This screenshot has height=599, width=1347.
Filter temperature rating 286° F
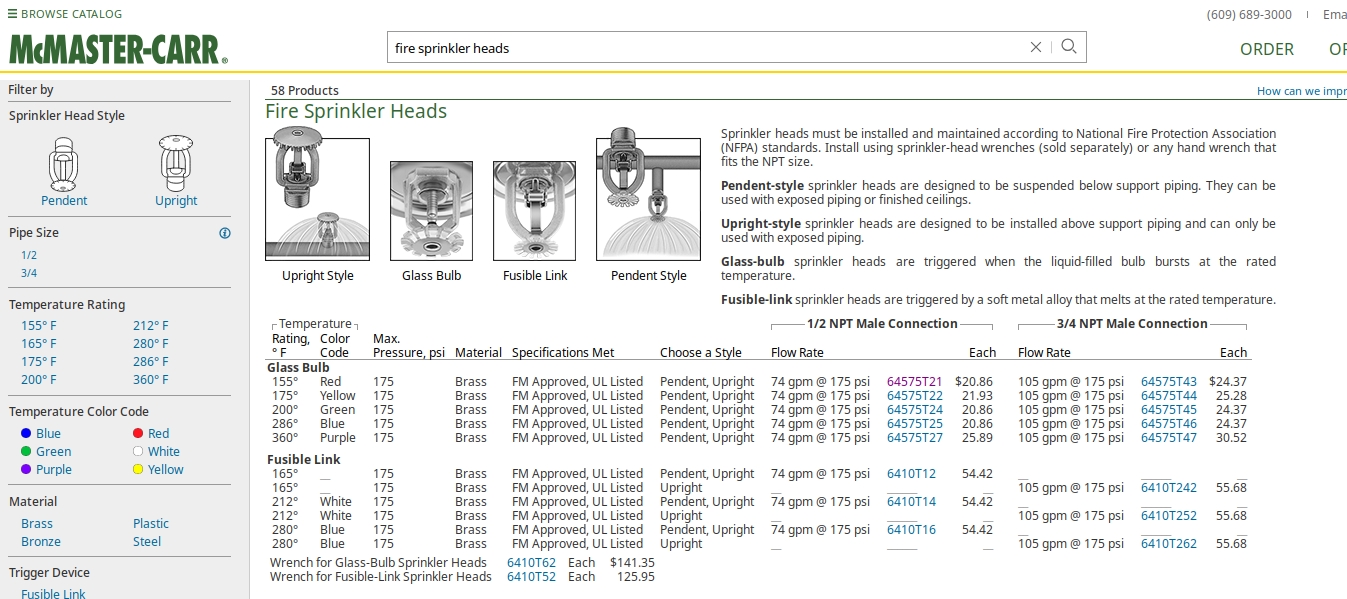click(x=151, y=361)
